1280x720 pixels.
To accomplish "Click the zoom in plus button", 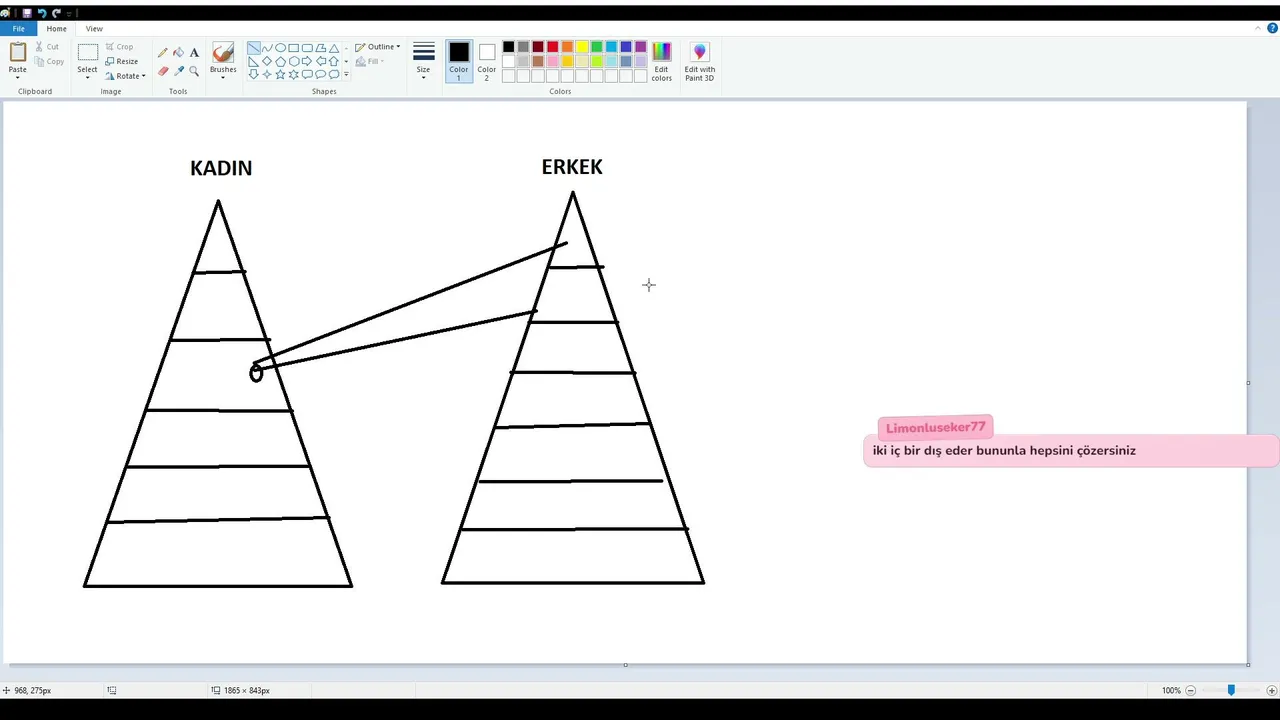I will click(1271, 690).
